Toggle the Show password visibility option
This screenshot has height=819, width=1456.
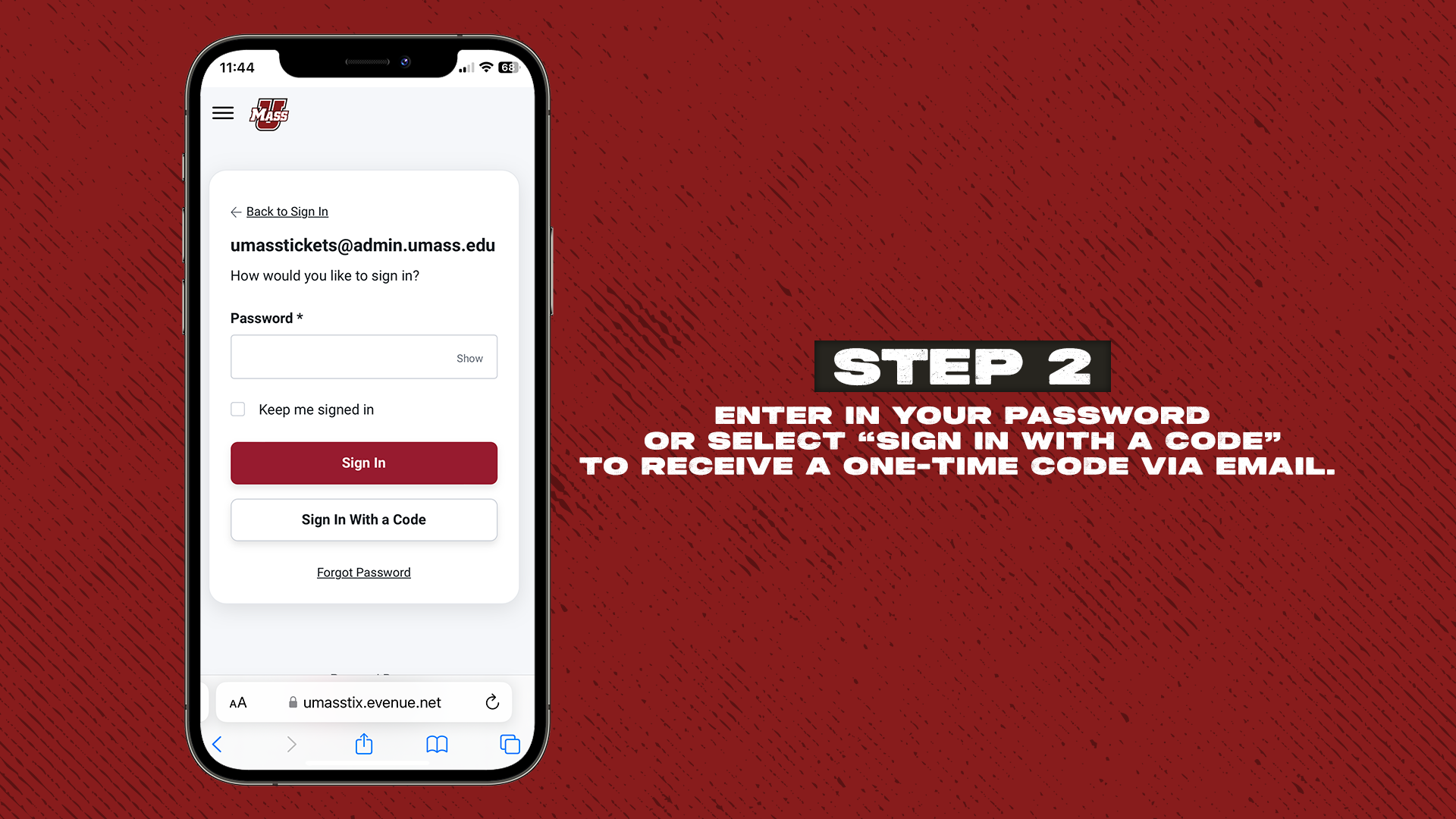[468, 358]
